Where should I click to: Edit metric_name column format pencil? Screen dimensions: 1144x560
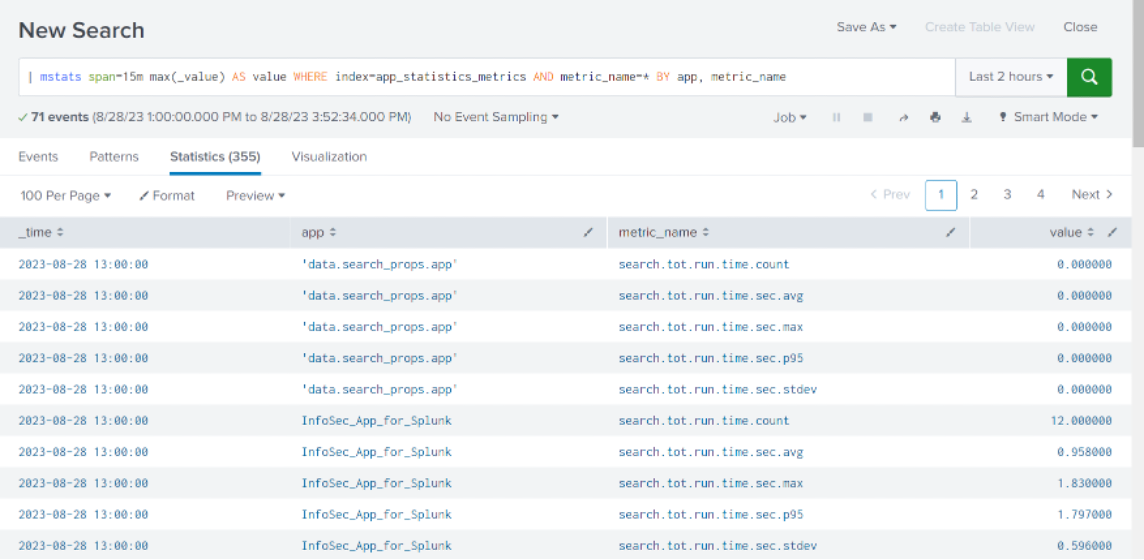pos(951,233)
